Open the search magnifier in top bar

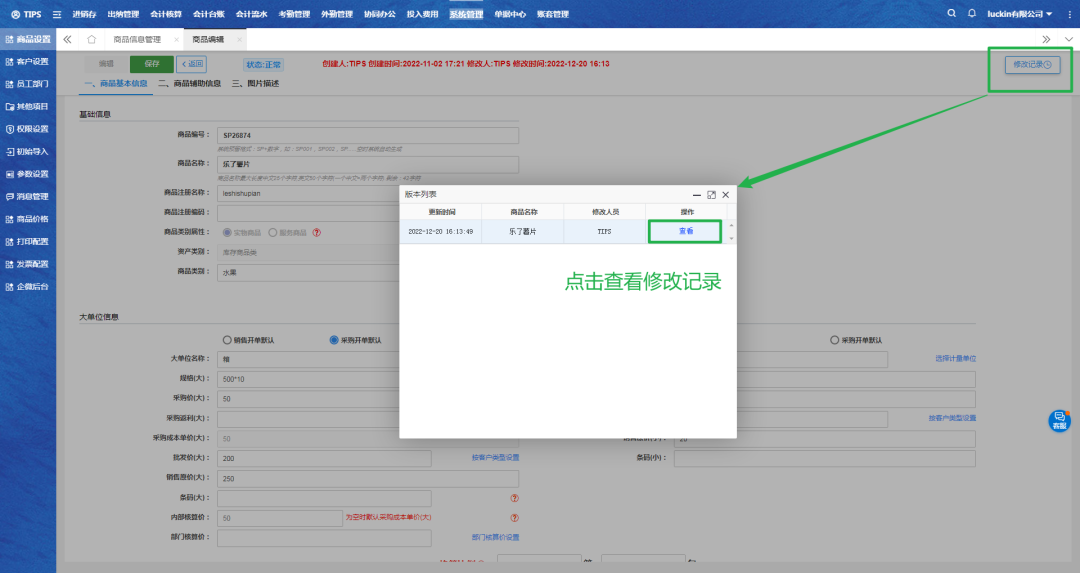pyautogui.click(x=951, y=14)
